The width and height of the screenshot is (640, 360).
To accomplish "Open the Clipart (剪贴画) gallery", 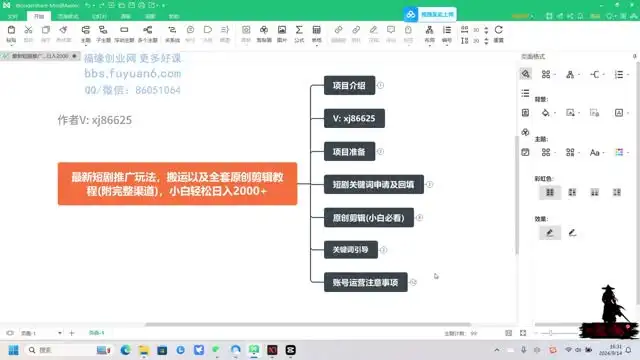I will tap(264, 33).
